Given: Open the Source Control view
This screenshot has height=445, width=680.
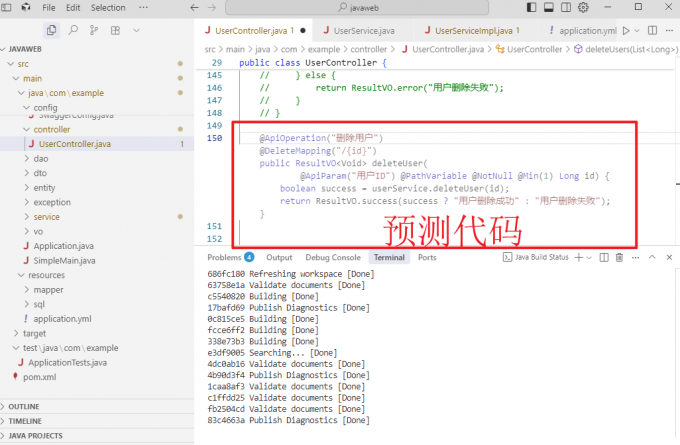Looking at the screenshot, I should pyautogui.click(x=95, y=31).
